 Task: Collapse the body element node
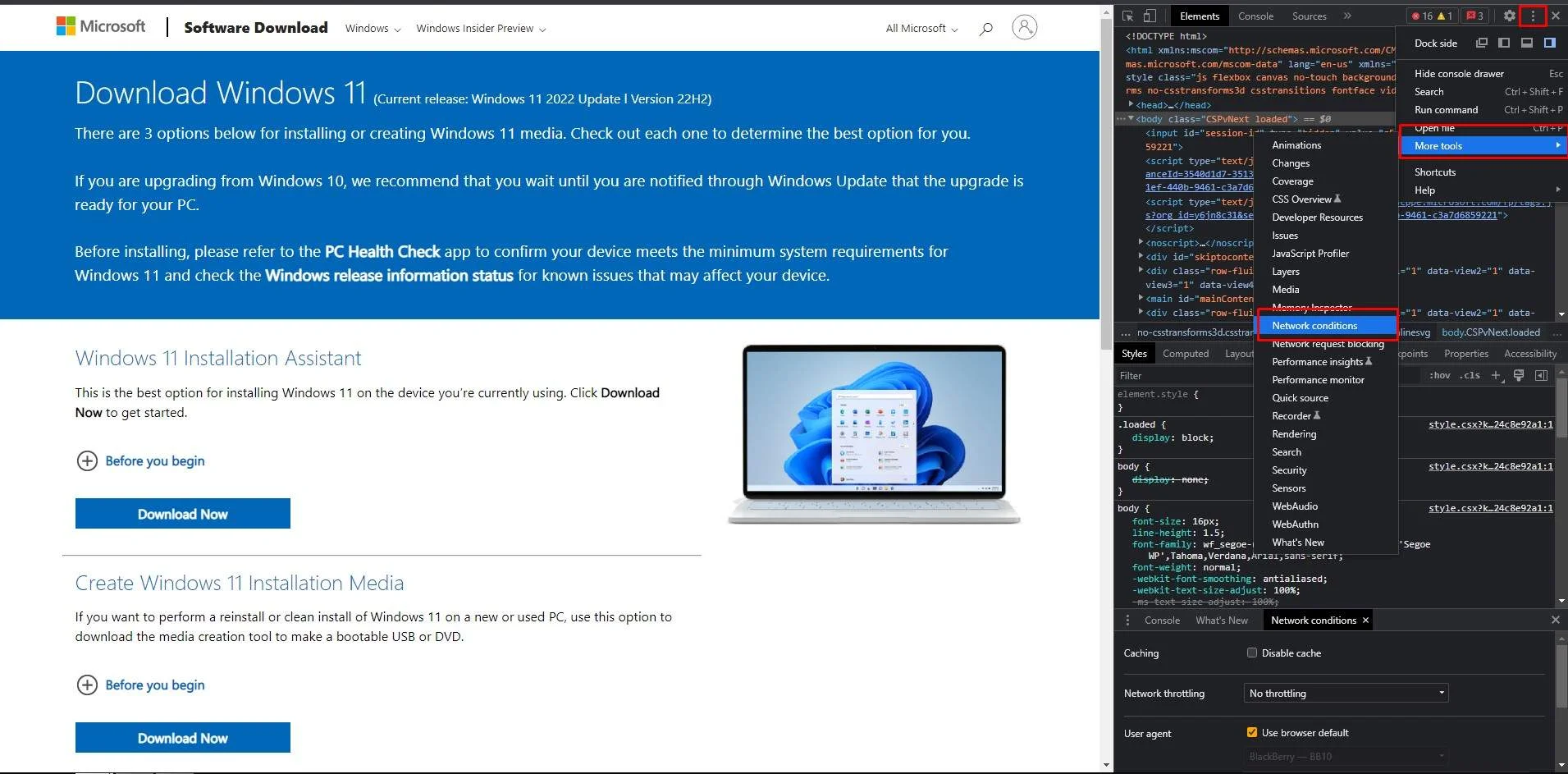tap(1131, 118)
